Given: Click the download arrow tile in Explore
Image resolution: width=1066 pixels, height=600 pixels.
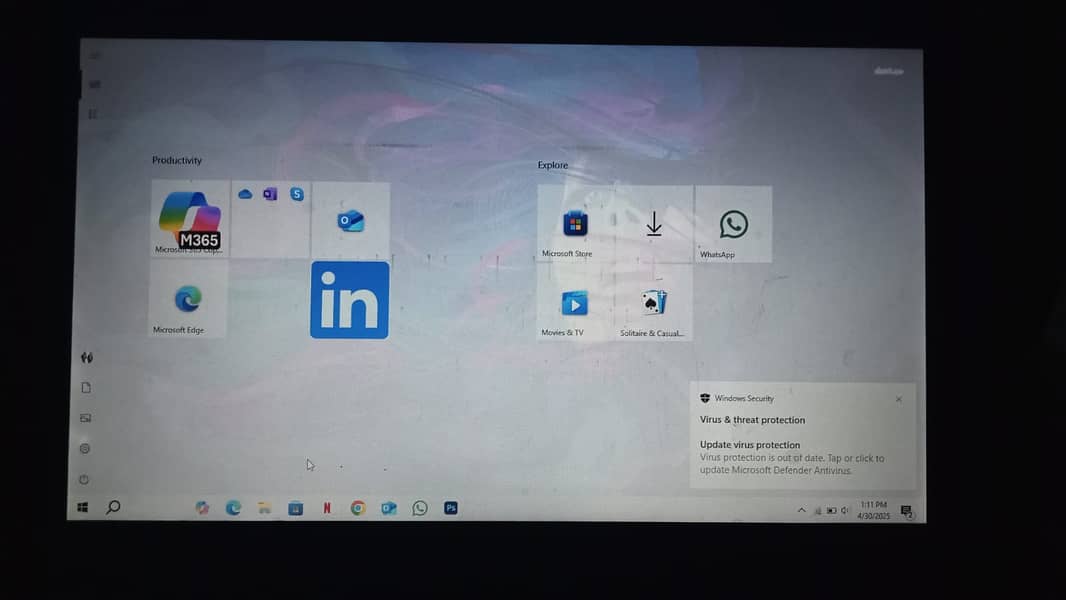Looking at the screenshot, I should (654, 224).
